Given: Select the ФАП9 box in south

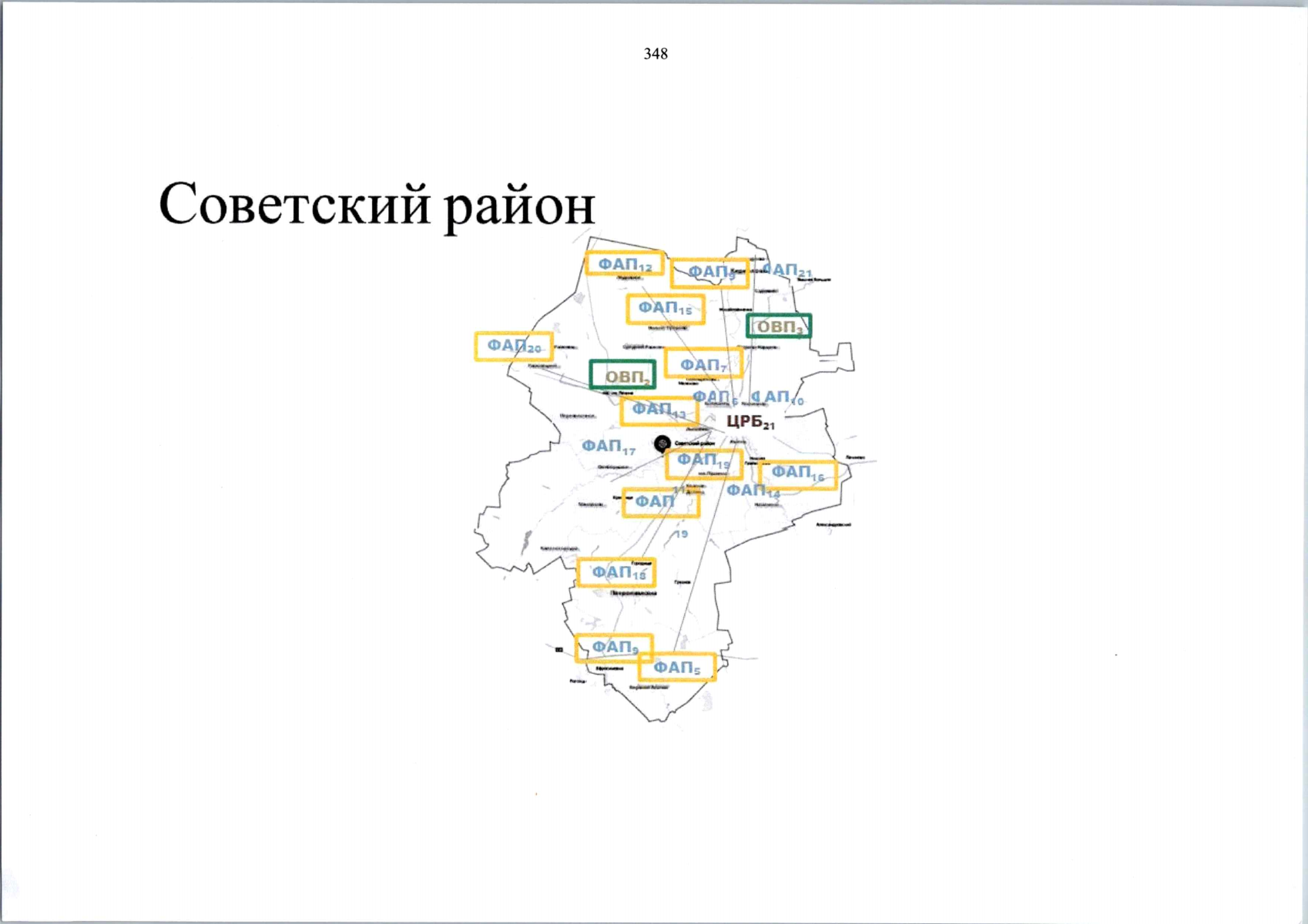Looking at the screenshot, I should (614, 648).
